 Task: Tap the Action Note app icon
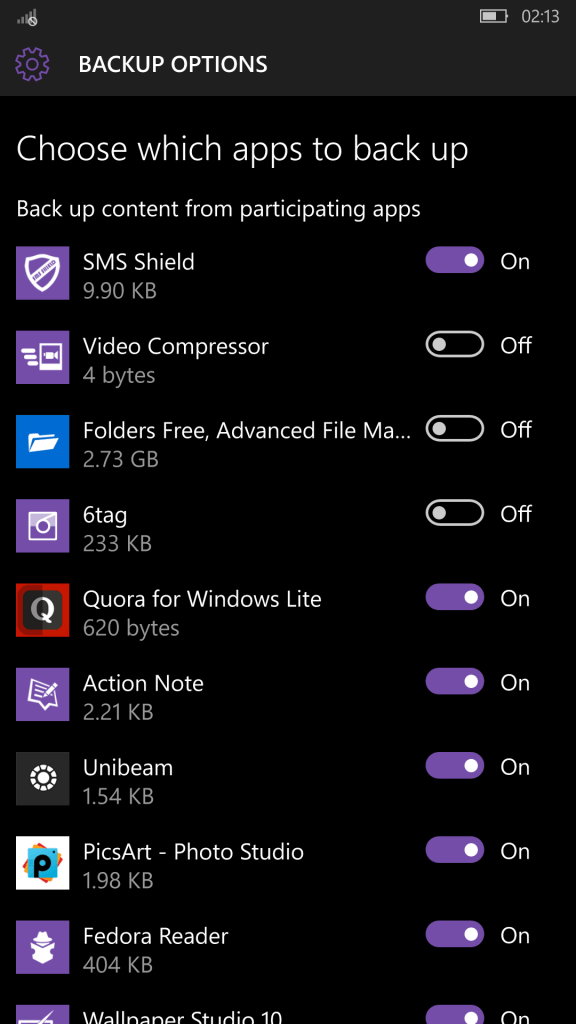pos(42,694)
